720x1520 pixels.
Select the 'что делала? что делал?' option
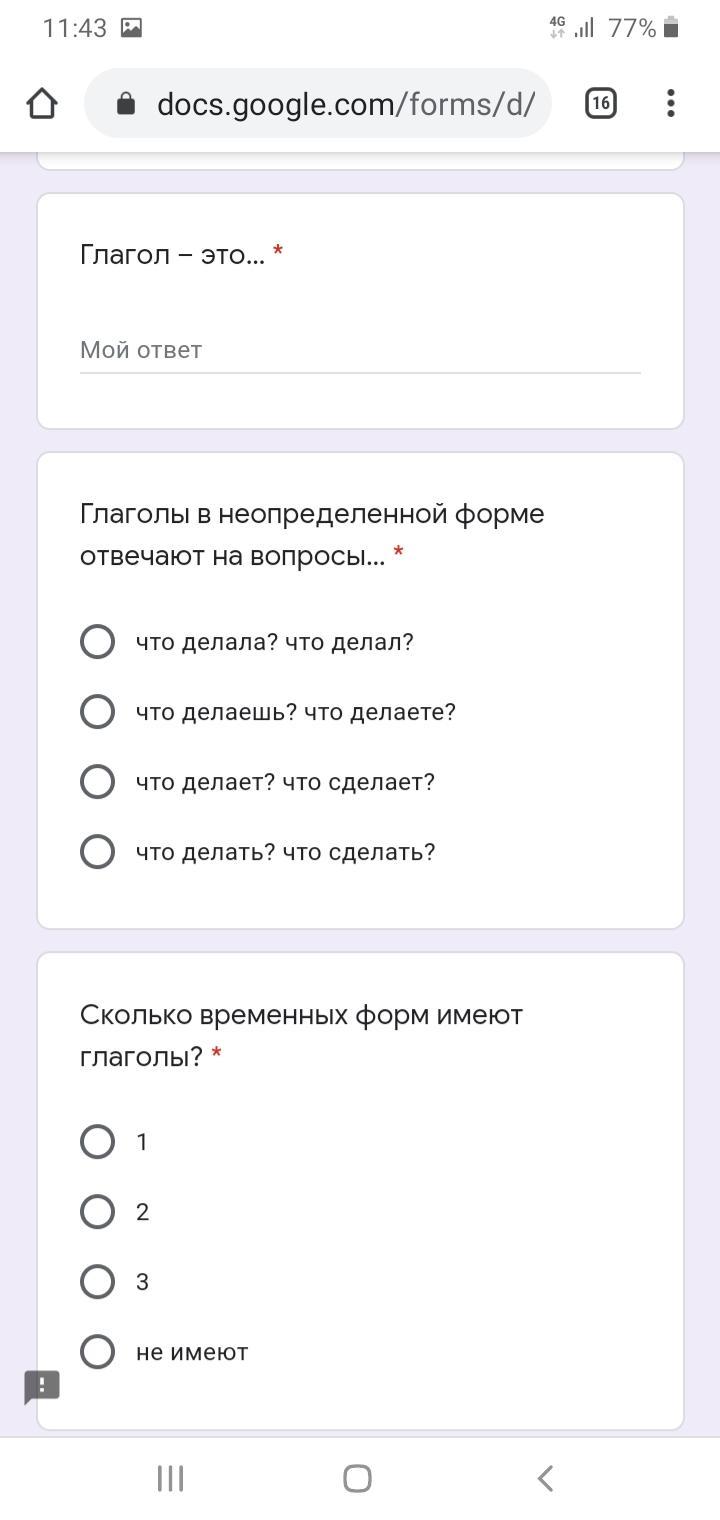coord(97,642)
